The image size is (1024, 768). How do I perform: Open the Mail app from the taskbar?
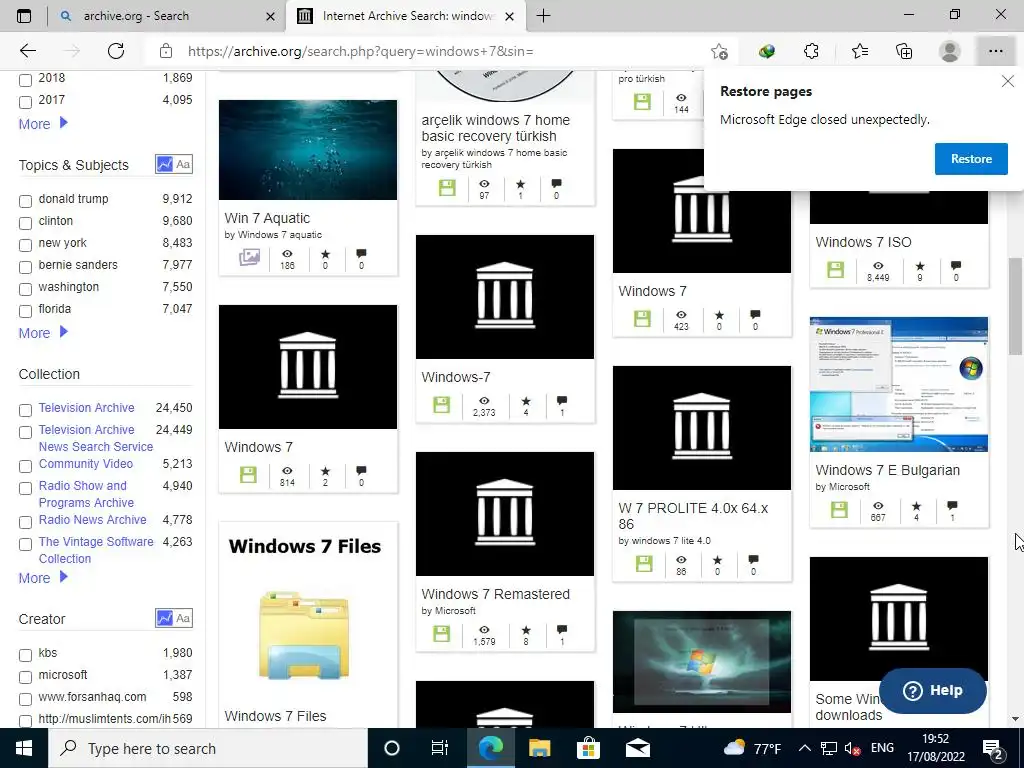pyautogui.click(x=637, y=748)
